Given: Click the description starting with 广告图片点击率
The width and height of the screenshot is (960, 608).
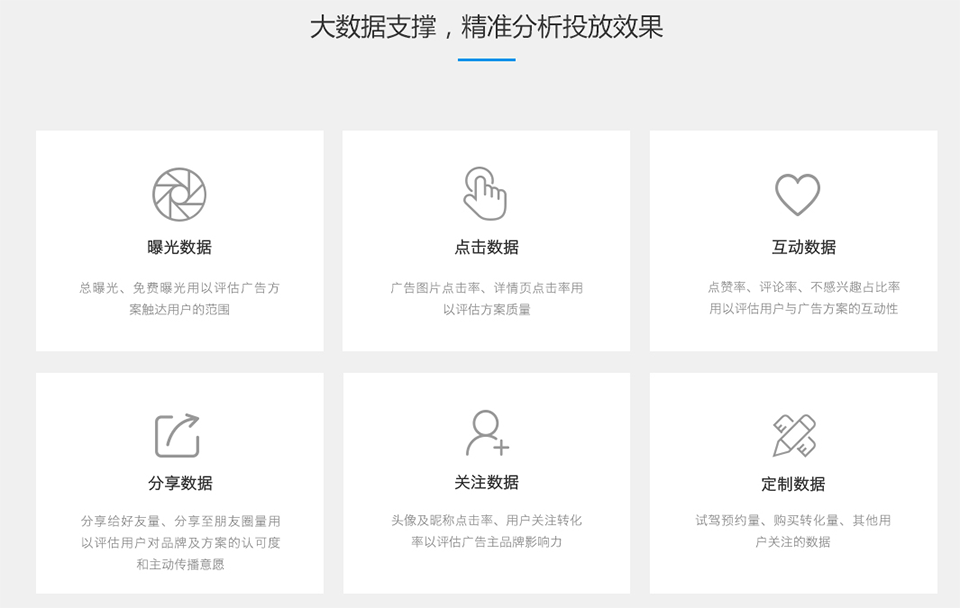Looking at the screenshot, I should [486, 298].
